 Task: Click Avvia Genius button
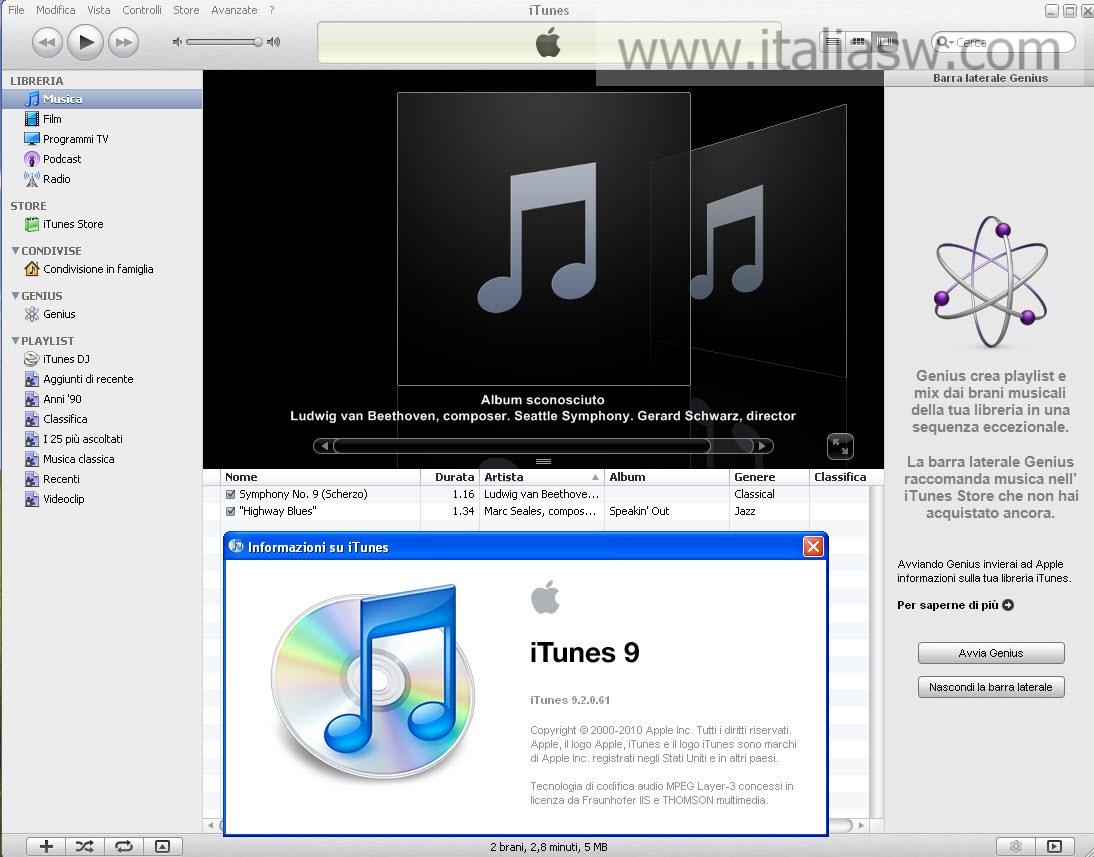(x=991, y=653)
